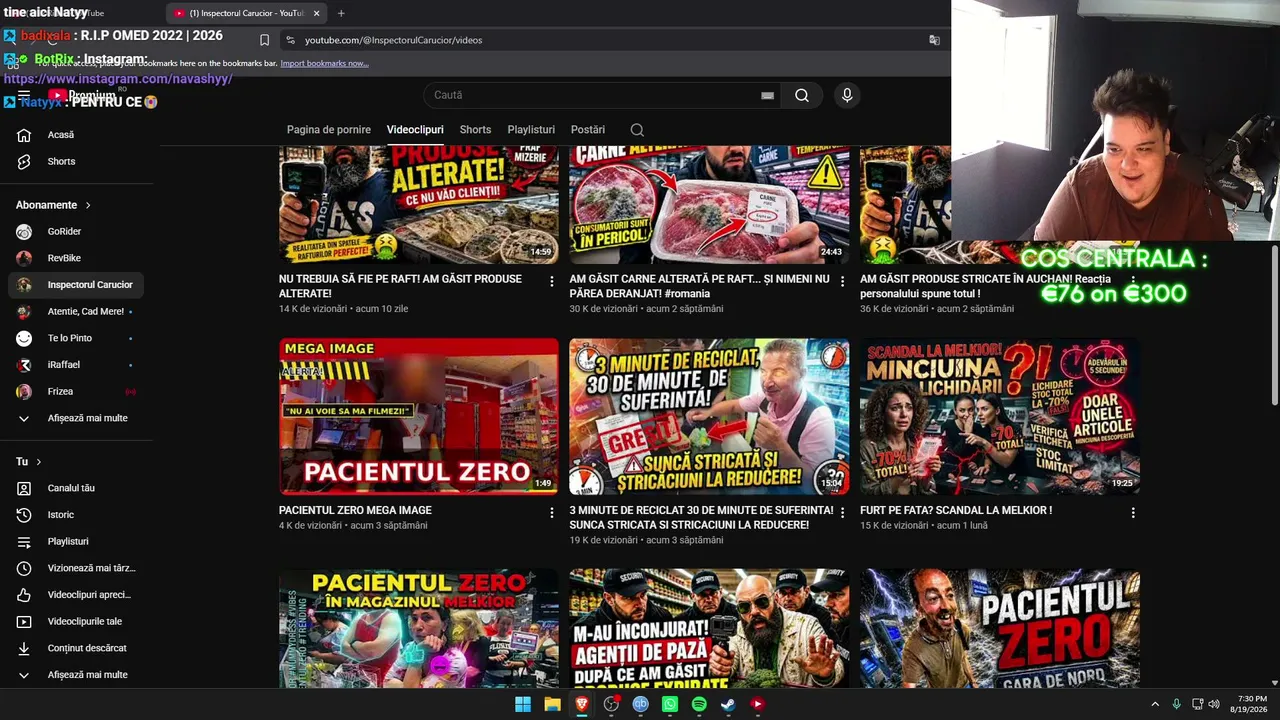Show hidden system tray icons chevron

(x=1155, y=704)
